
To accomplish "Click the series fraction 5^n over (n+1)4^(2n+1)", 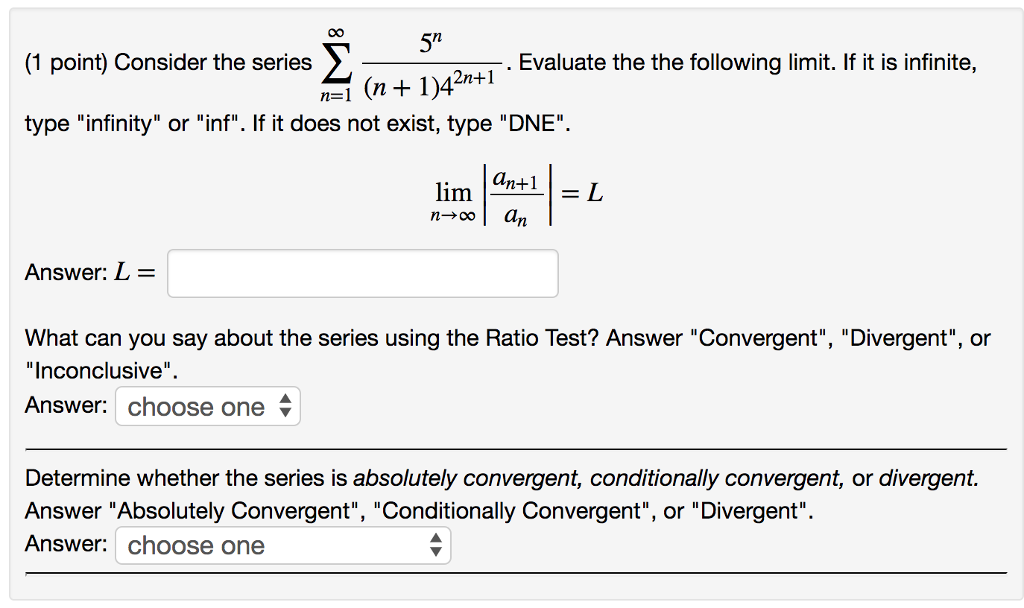I will [x=430, y=62].
